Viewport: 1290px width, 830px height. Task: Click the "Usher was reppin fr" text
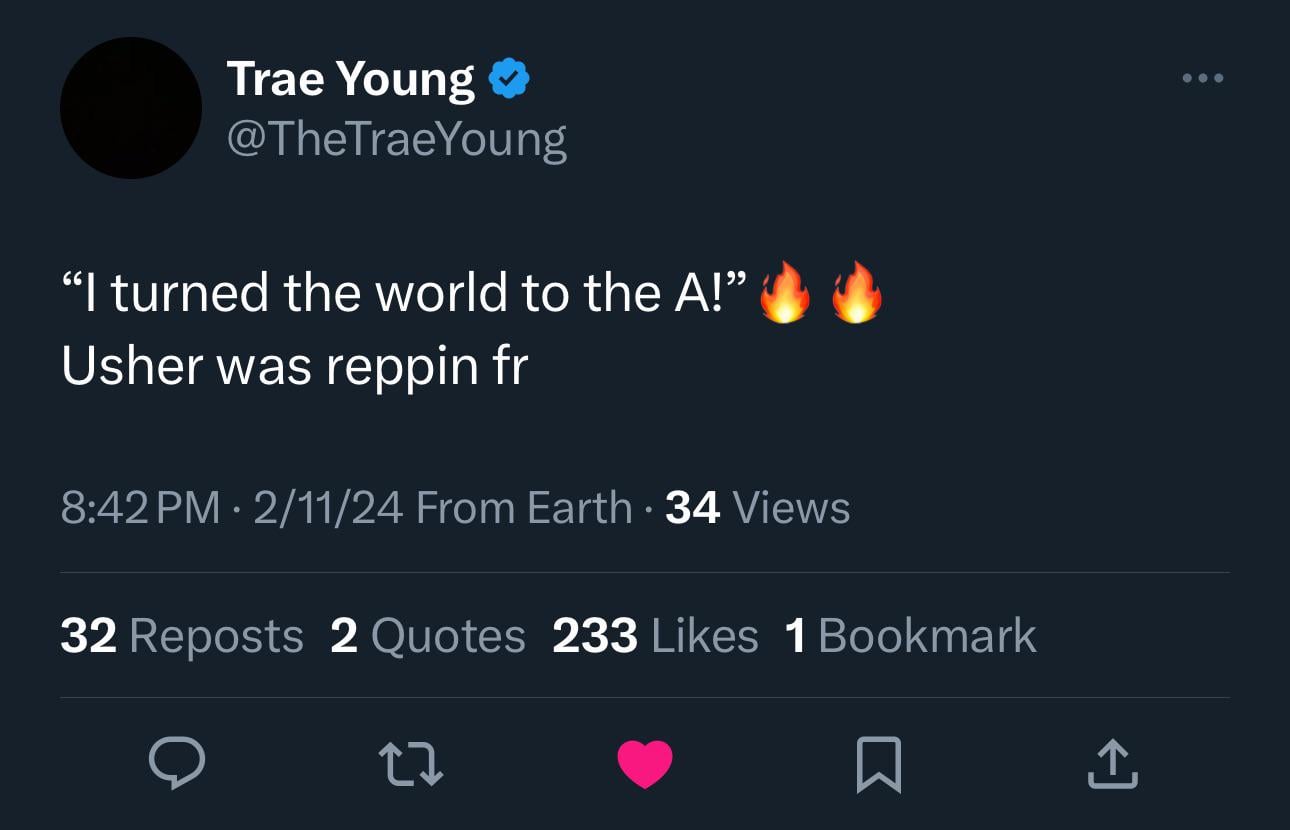(294, 367)
